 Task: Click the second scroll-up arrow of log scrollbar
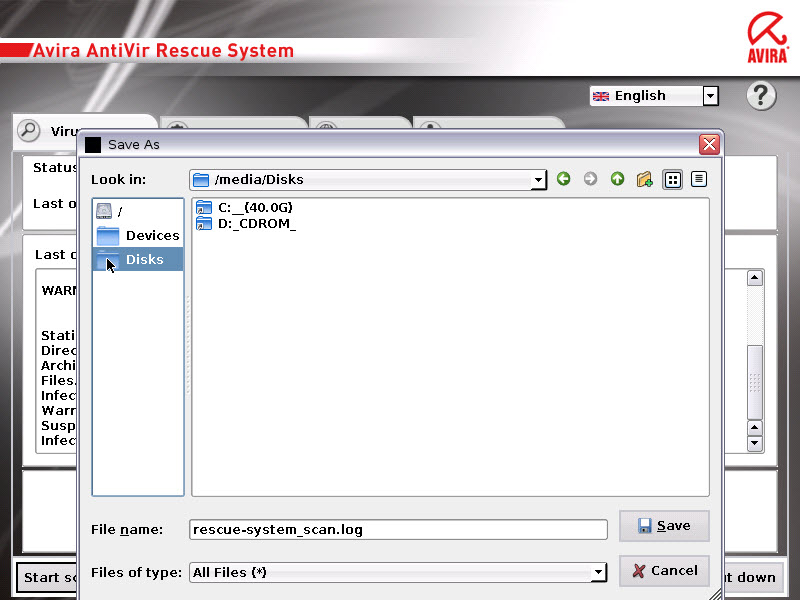[x=755, y=428]
